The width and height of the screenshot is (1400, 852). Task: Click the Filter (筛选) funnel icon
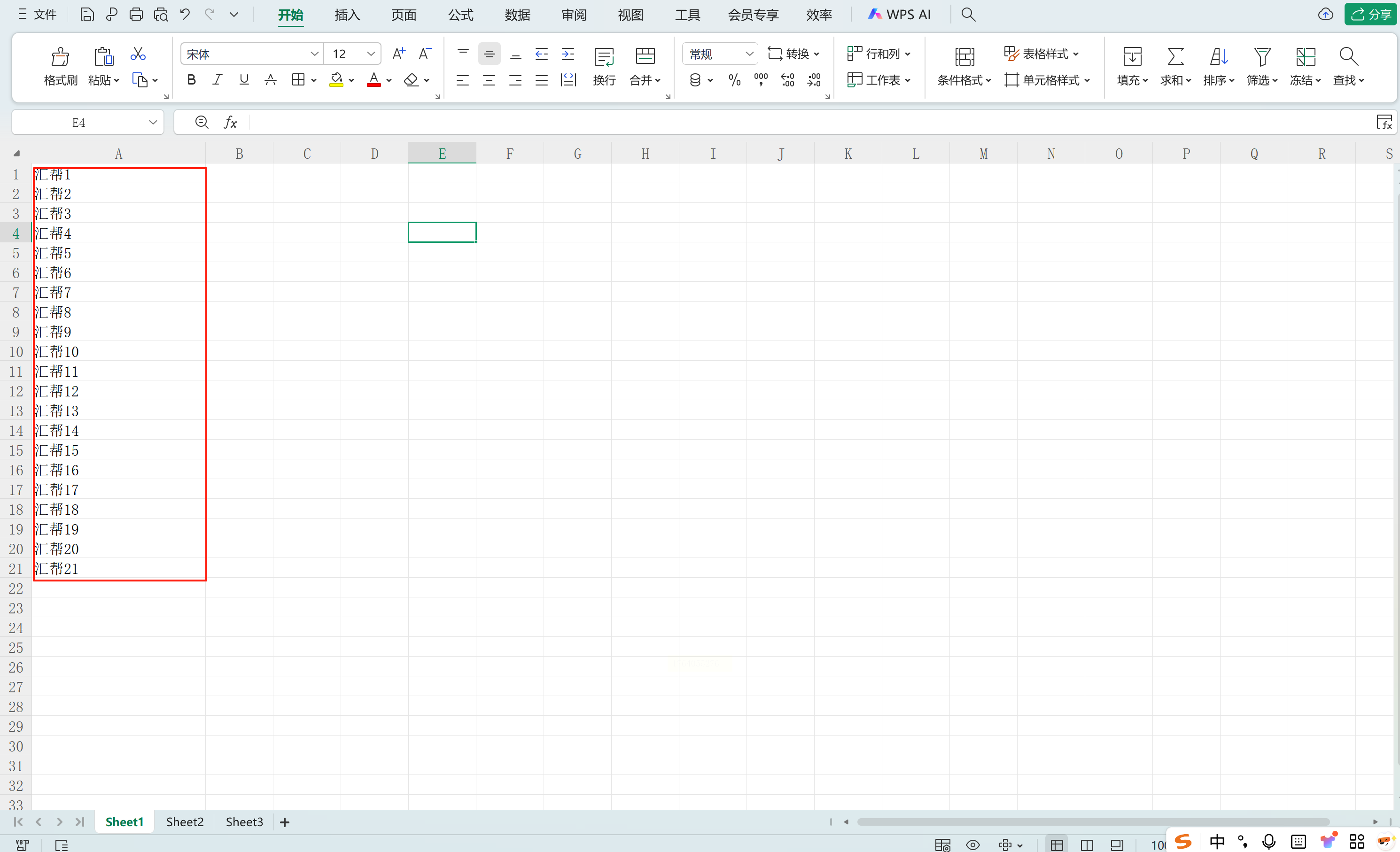(x=1261, y=57)
